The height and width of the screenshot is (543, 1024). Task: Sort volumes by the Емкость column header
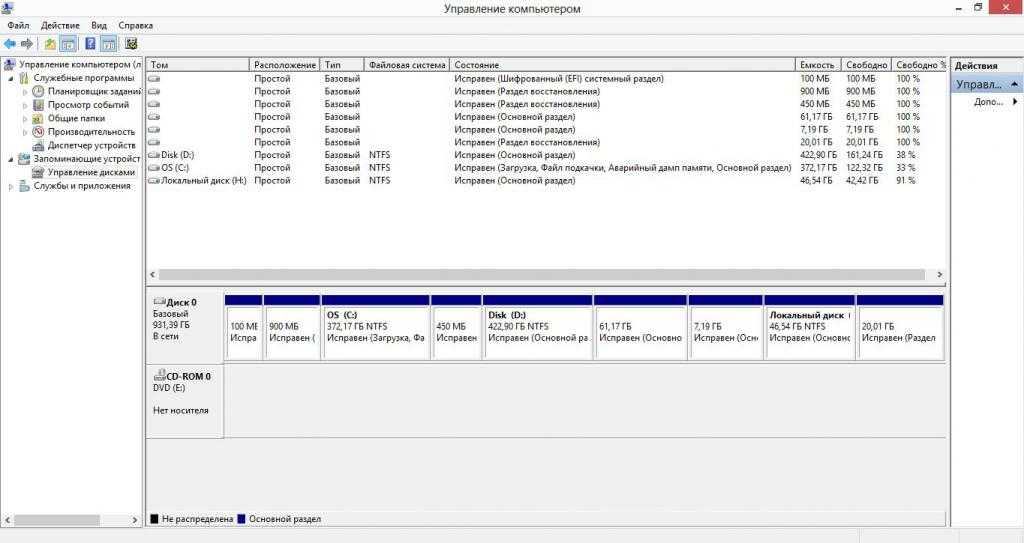click(817, 65)
